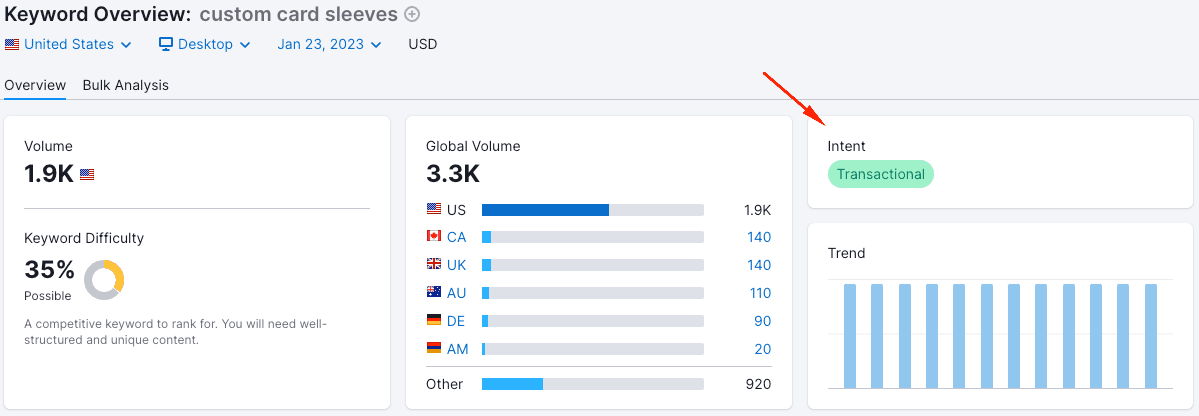Click the AU volume value 110

tap(760, 293)
